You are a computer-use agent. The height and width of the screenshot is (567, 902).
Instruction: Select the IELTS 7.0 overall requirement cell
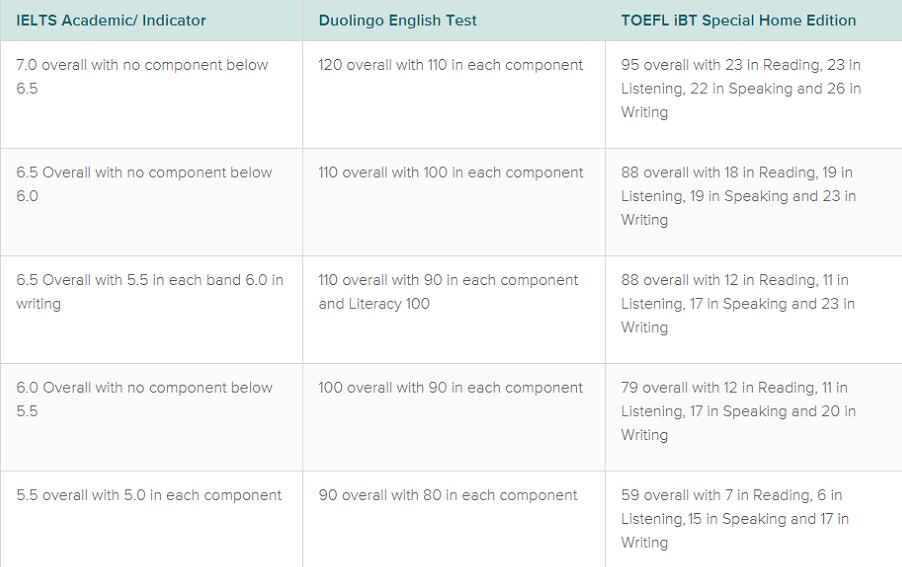(x=142, y=77)
